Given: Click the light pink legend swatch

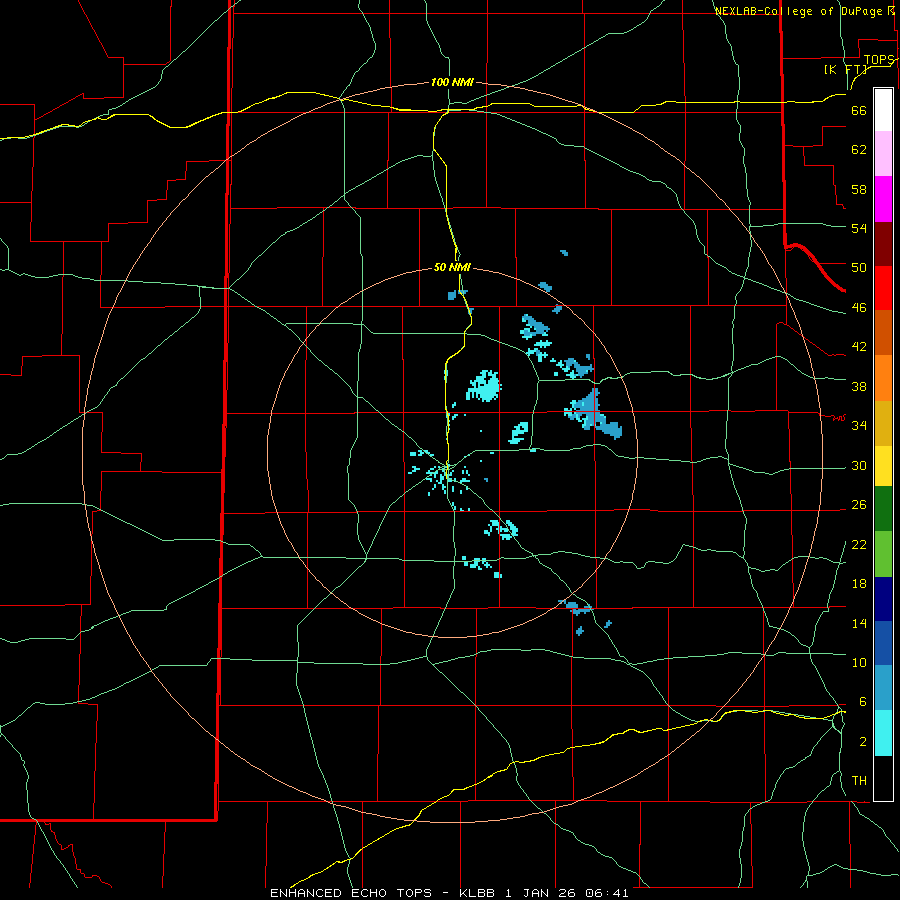Looking at the screenshot, I should (x=883, y=154).
